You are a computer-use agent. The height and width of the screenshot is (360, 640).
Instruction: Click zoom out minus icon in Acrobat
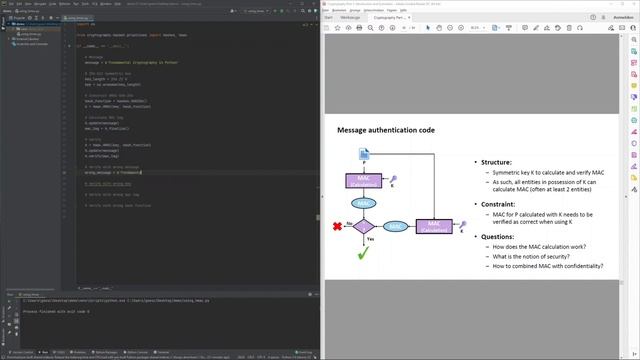pyautogui.click(x=450, y=28)
